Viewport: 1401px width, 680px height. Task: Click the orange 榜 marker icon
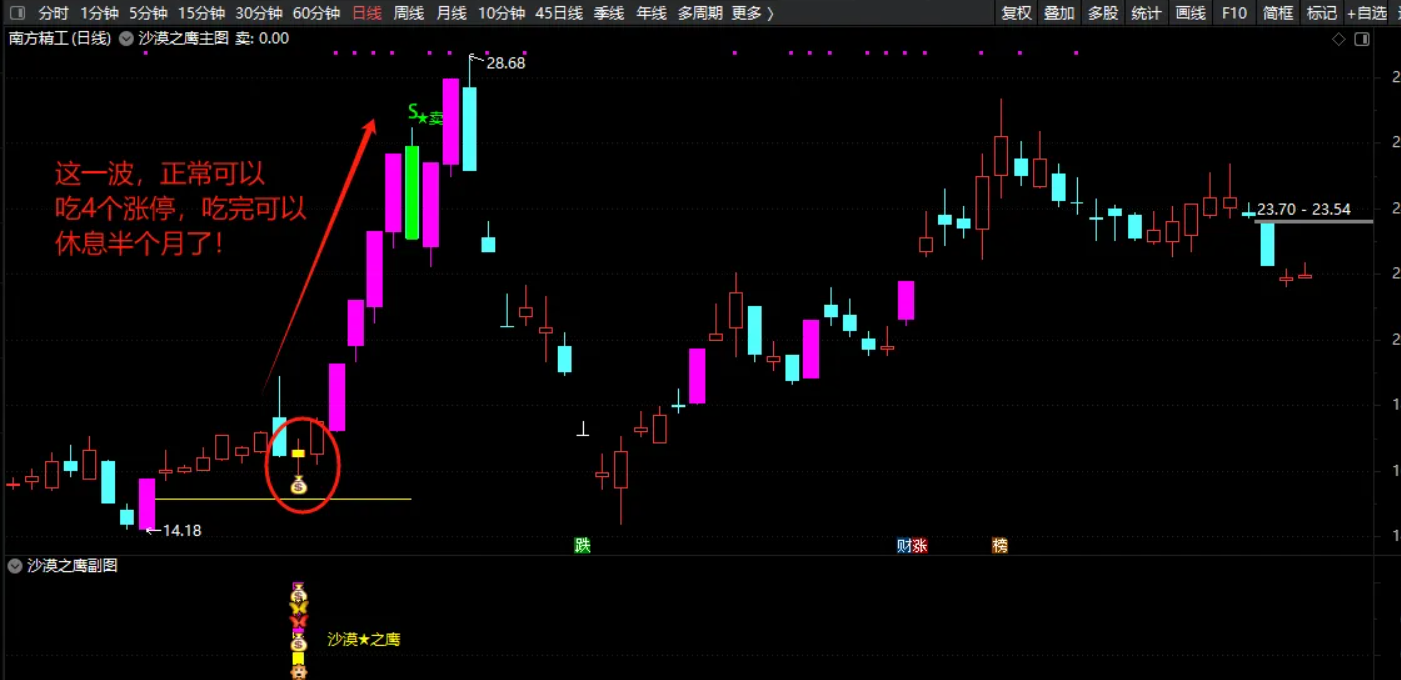click(1000, 545)
